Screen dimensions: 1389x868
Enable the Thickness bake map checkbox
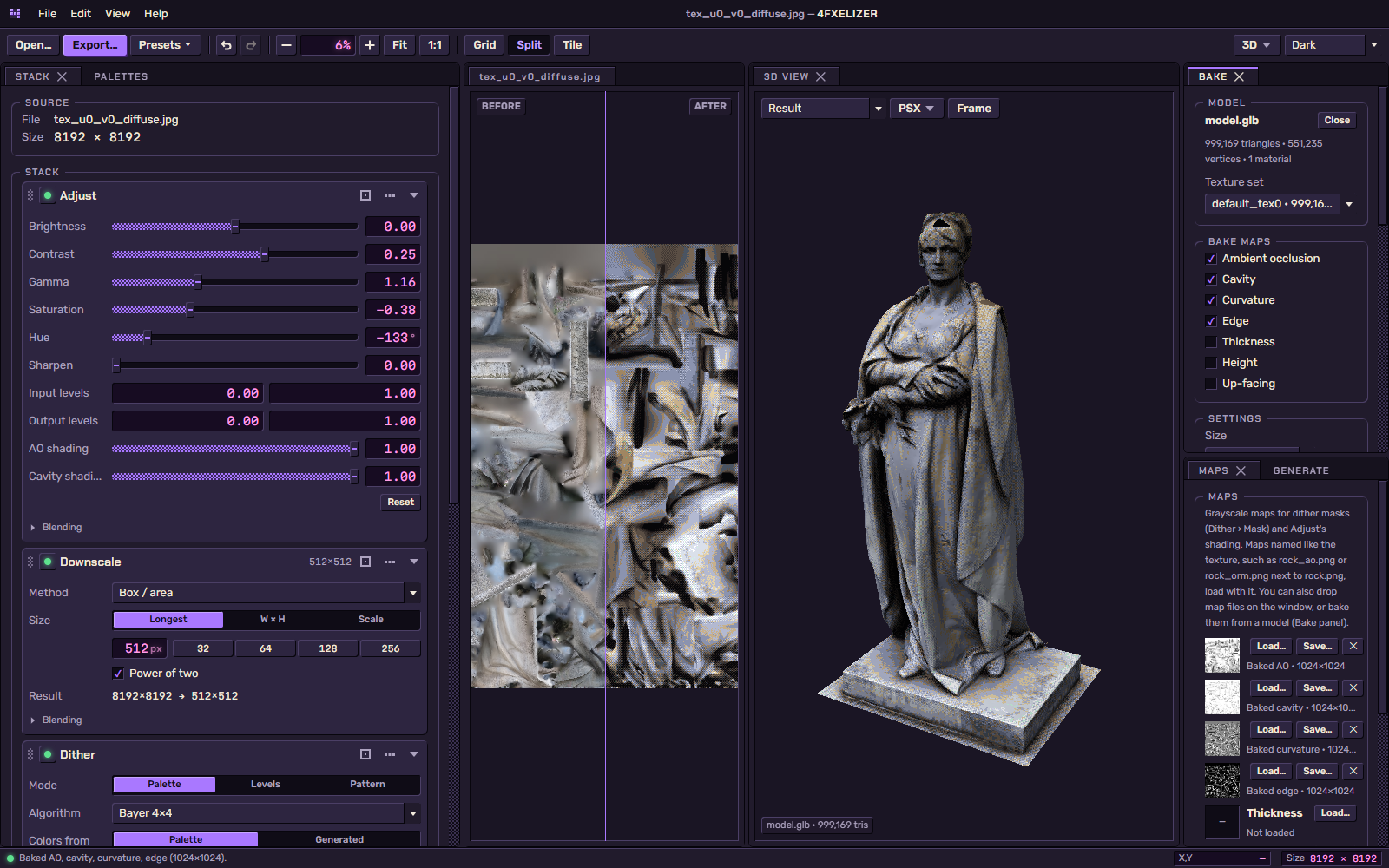point(1211,342)
